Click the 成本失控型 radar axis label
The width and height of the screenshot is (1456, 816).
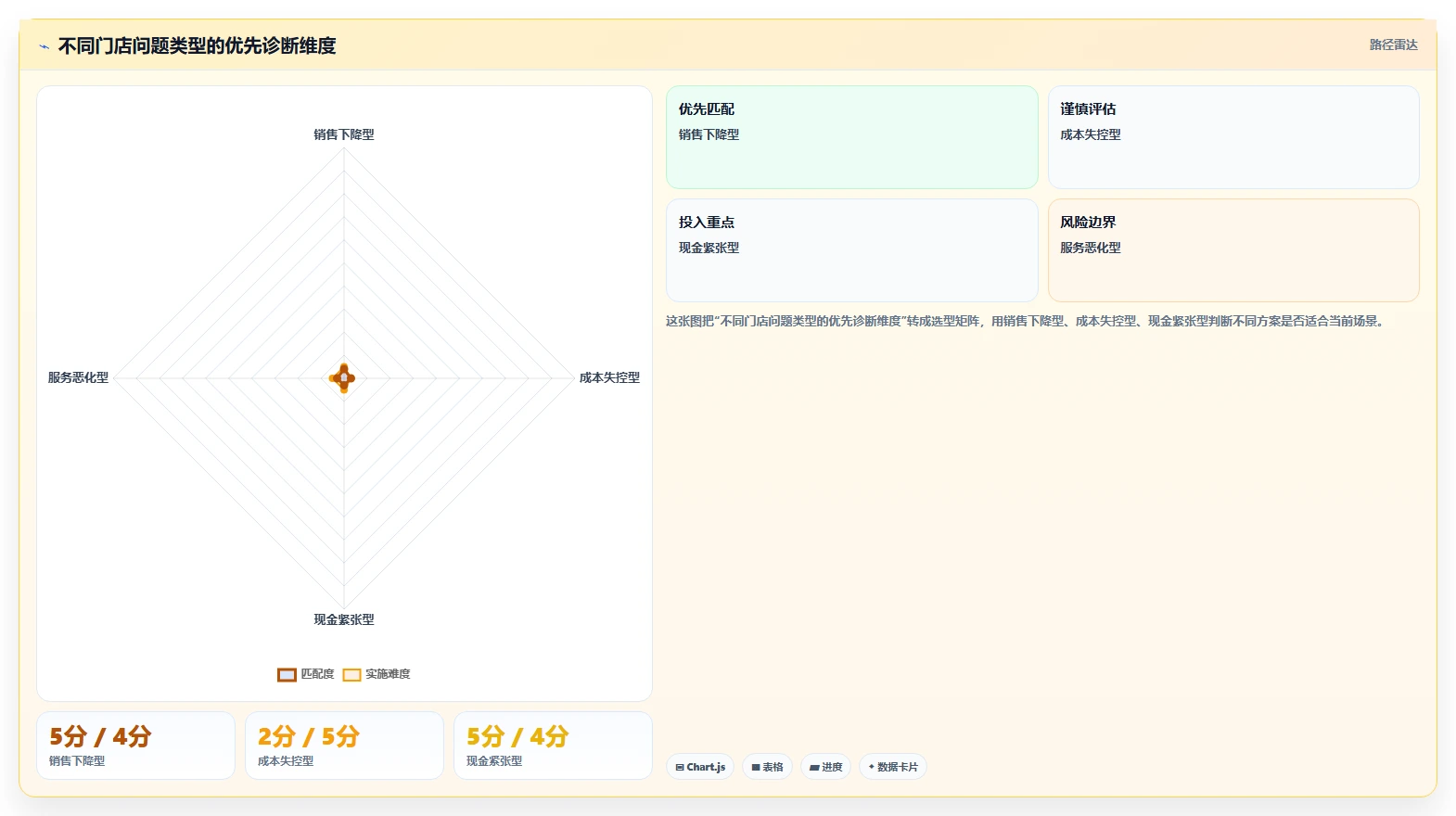609,377
